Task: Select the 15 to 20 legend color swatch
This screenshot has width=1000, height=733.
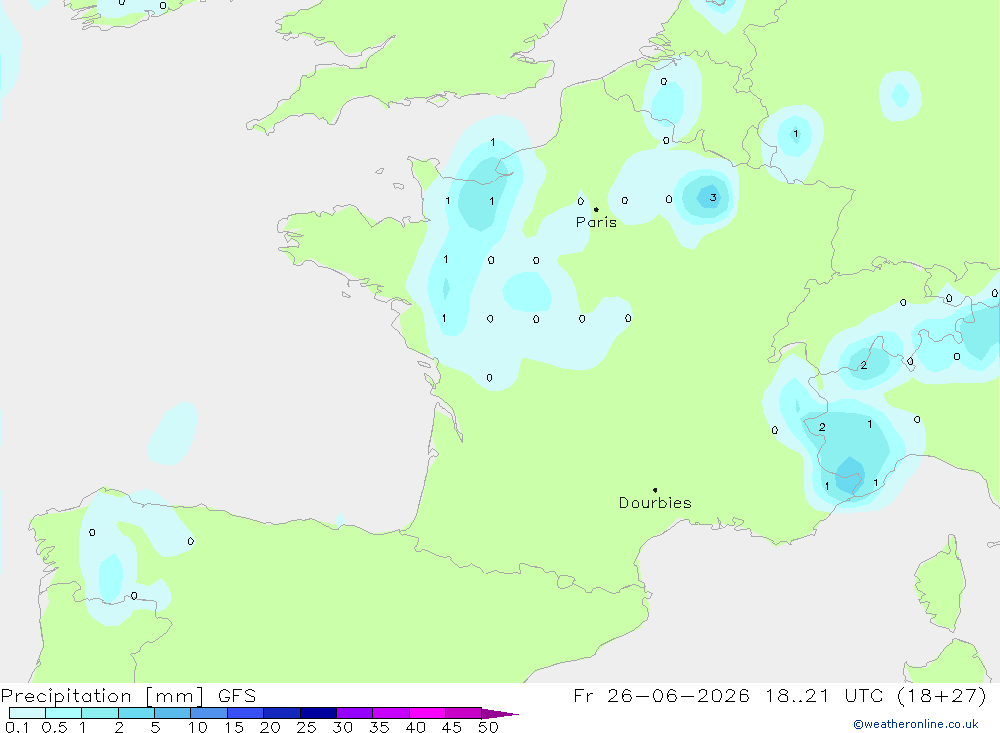Action: (246, 713)
